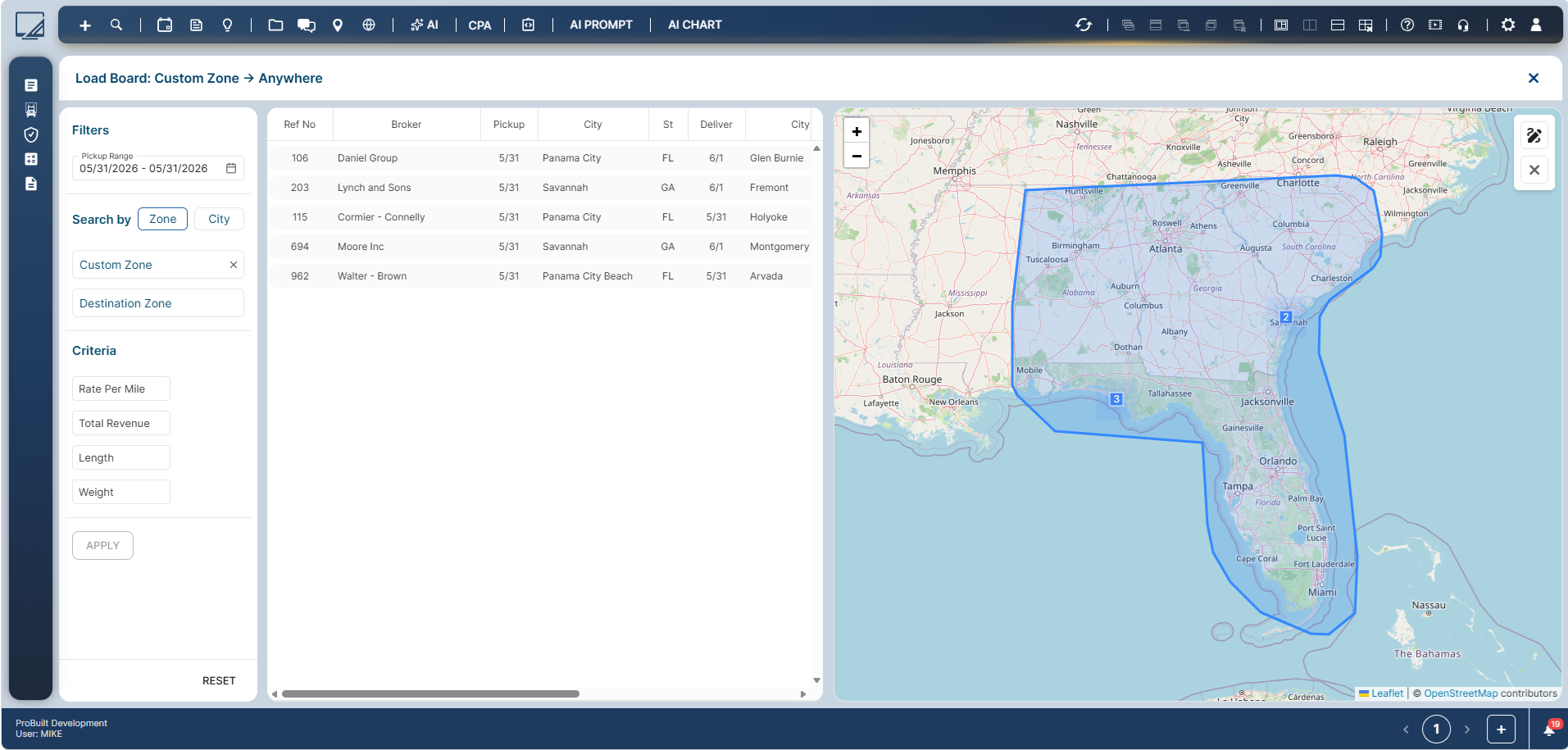
Task: Sort by Broker column header
Action: click(x=407, y=125)
